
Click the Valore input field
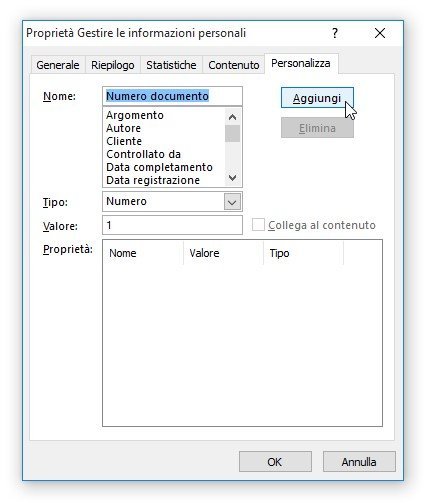pos(172,225)
